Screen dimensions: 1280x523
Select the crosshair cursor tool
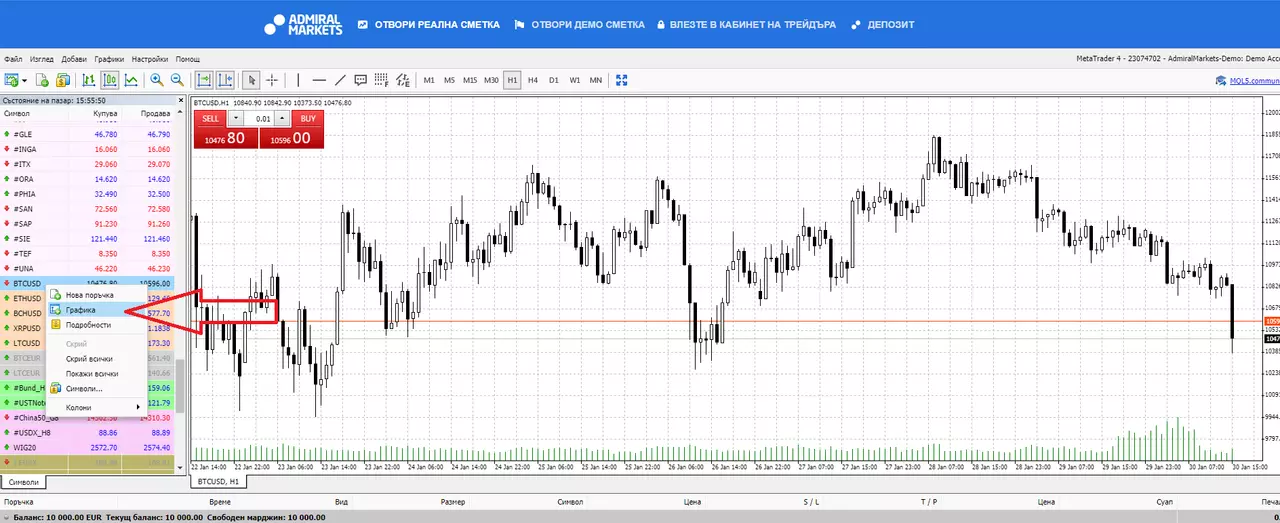coord(272,80)
